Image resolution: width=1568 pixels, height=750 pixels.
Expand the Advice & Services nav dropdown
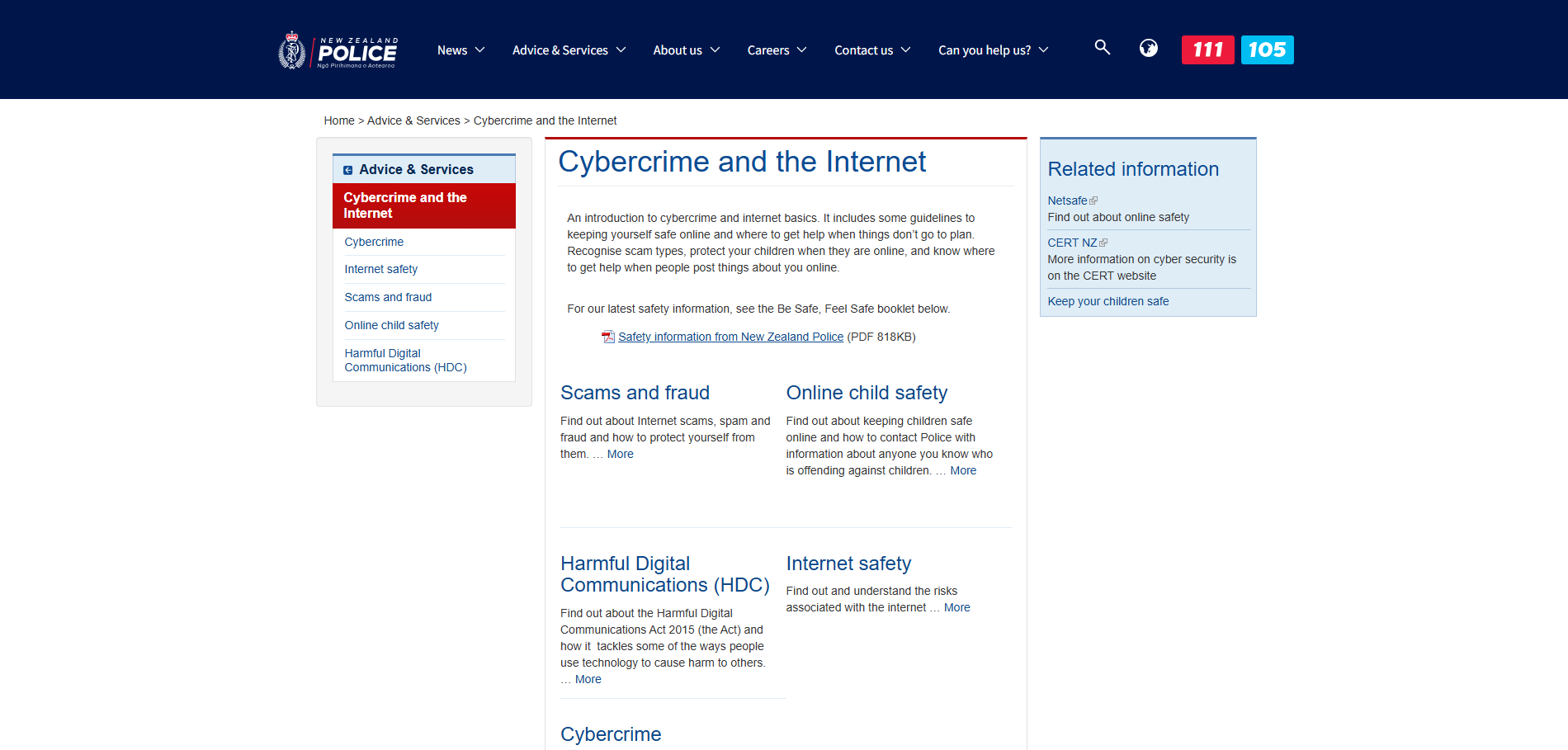(x=569, y=50)
